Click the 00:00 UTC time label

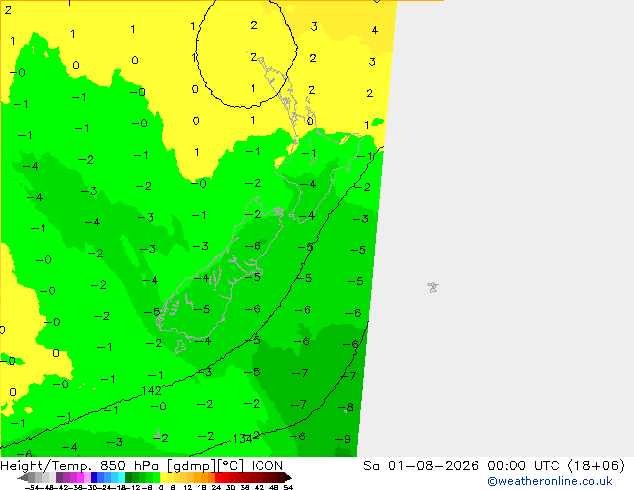pos(524,466)
